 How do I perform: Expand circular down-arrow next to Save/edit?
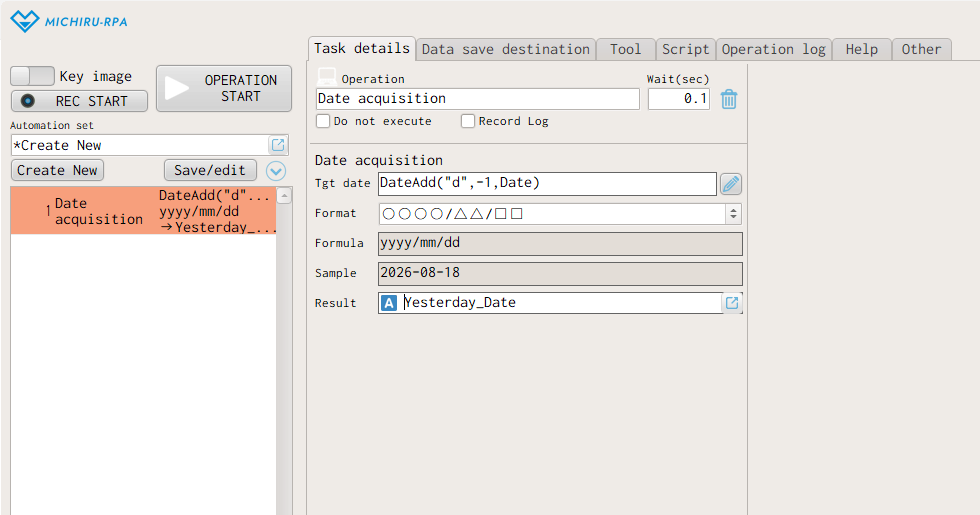pos(276,171)
